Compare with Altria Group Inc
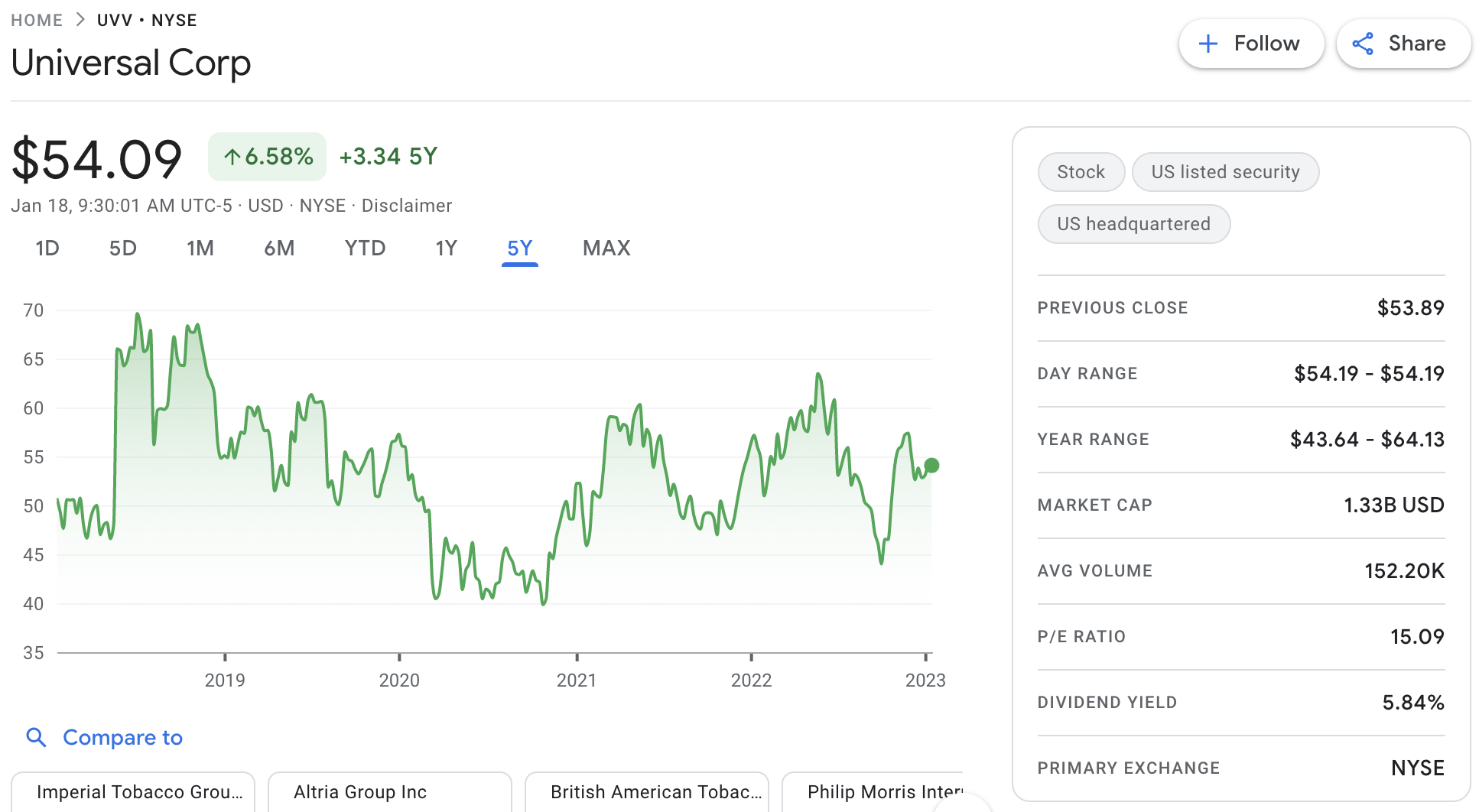Screen dimensions: 1479x812 (x=390, y=792)
